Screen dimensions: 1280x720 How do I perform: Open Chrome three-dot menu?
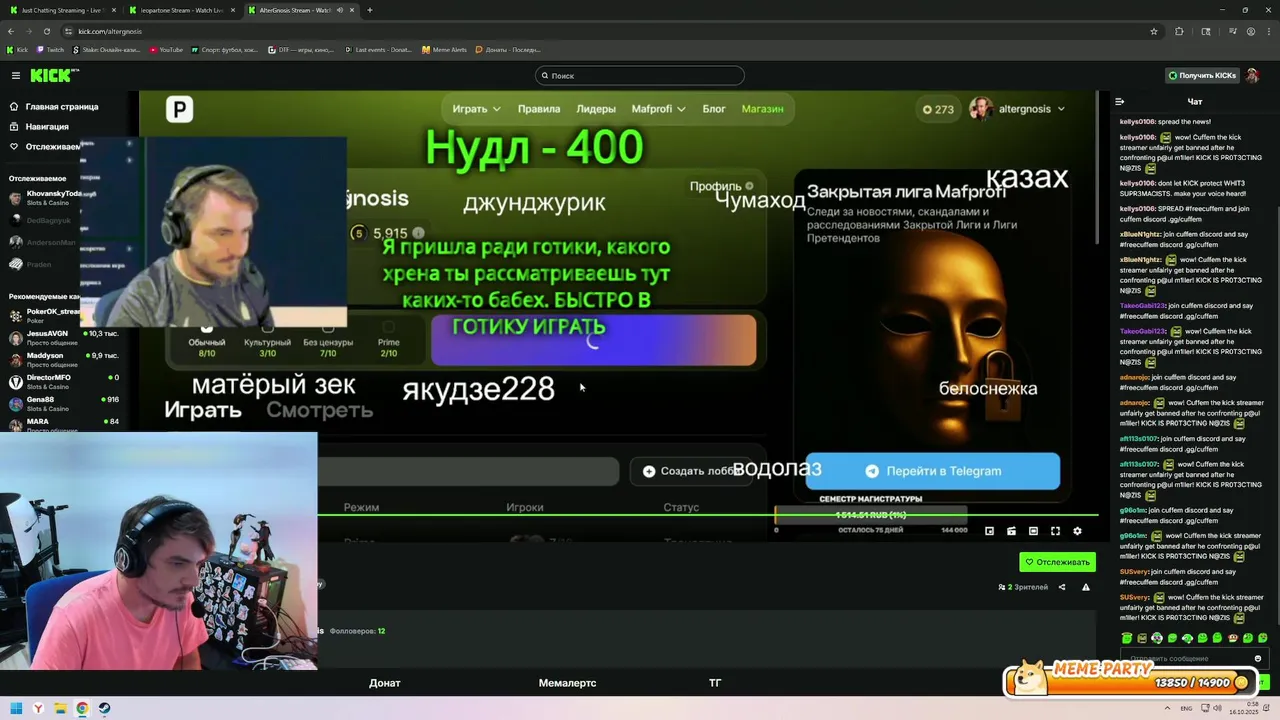tap(1269, 31)
